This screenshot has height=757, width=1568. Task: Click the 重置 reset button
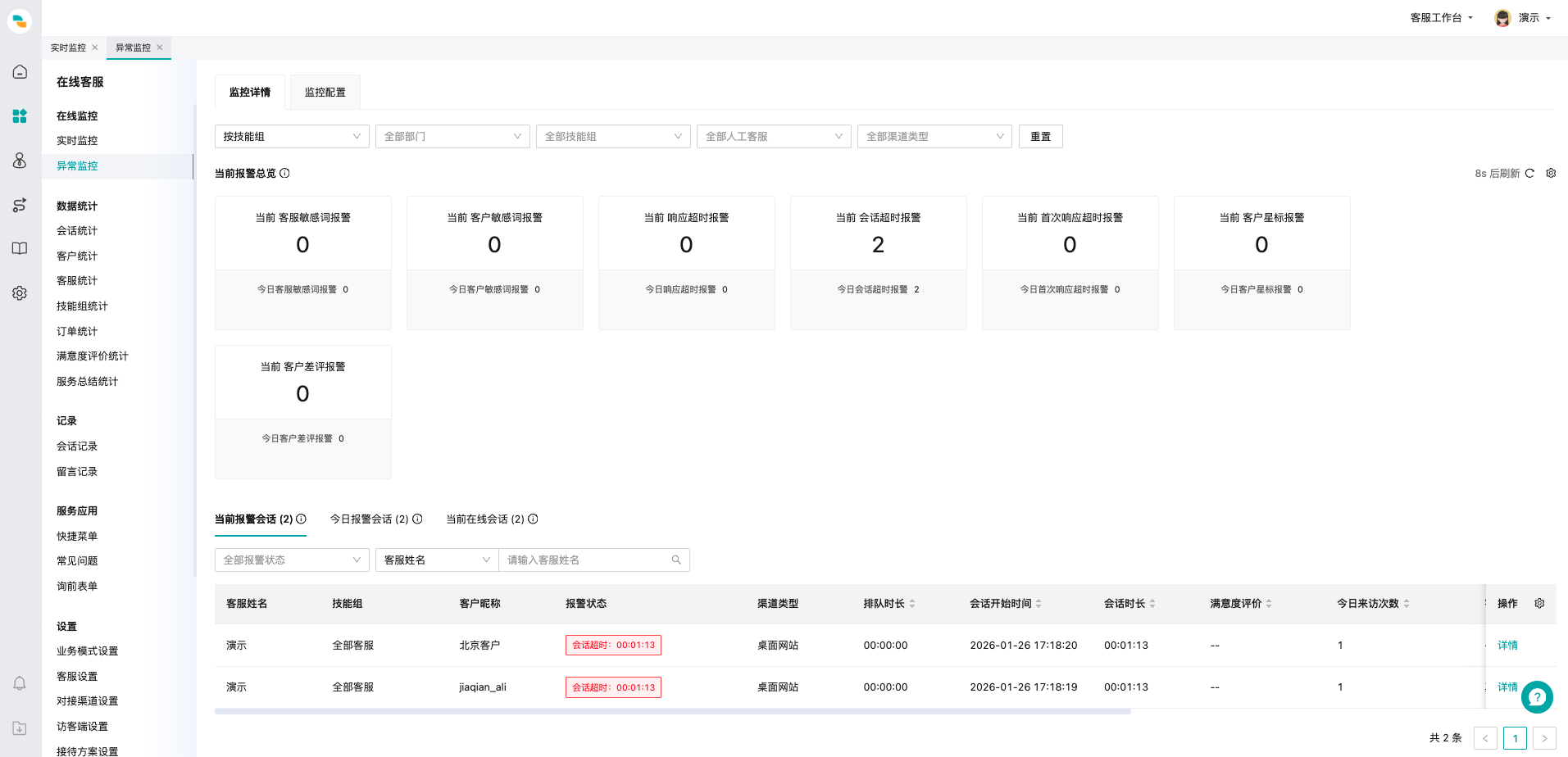[1040, 136]
